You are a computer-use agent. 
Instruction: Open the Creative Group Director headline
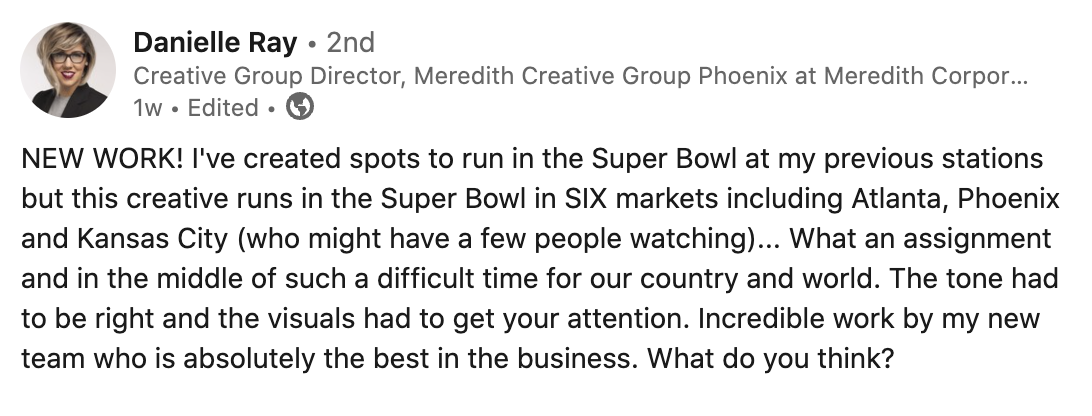[268, 76]
